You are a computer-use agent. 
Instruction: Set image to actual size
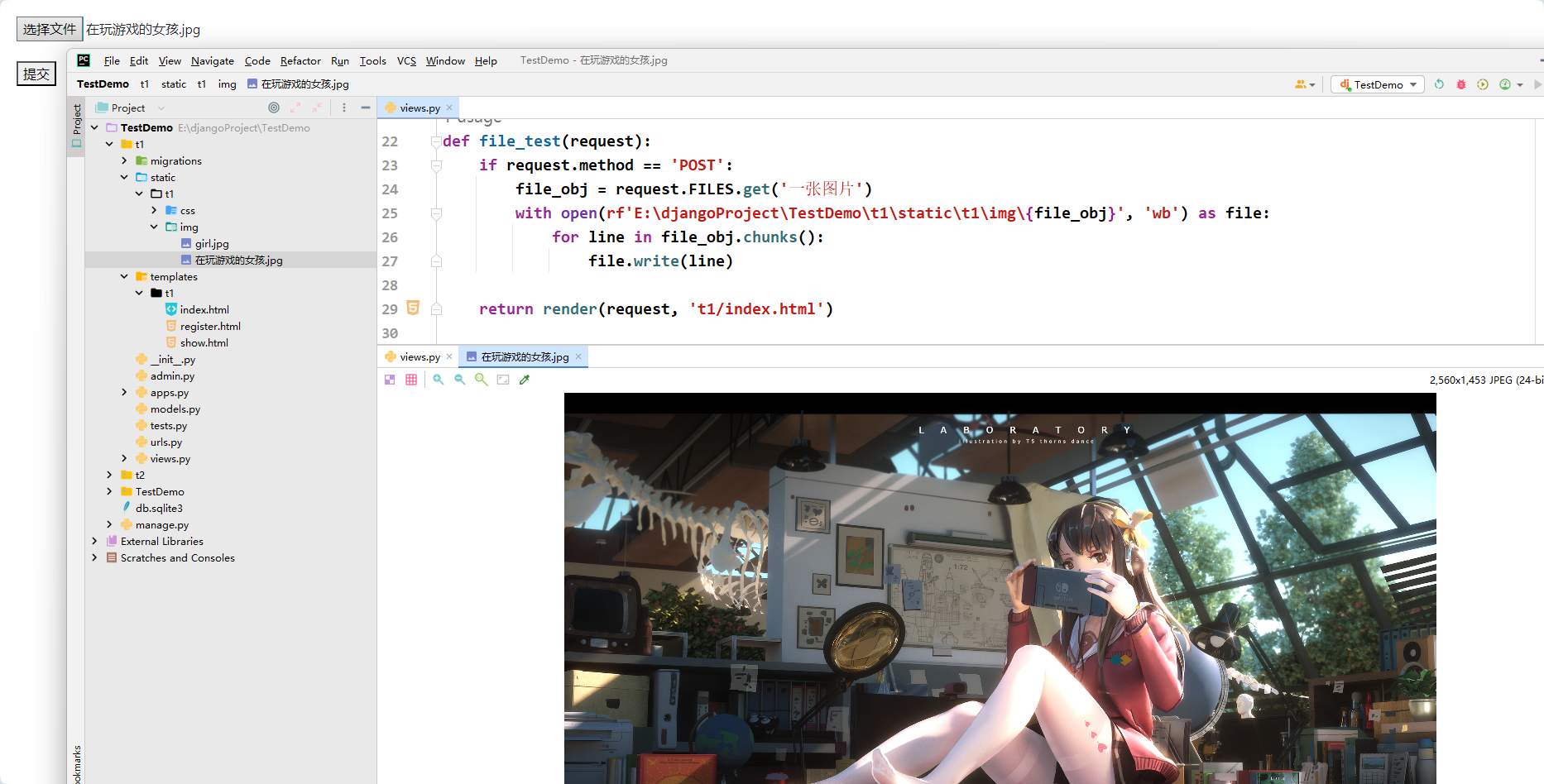(482, 380)
